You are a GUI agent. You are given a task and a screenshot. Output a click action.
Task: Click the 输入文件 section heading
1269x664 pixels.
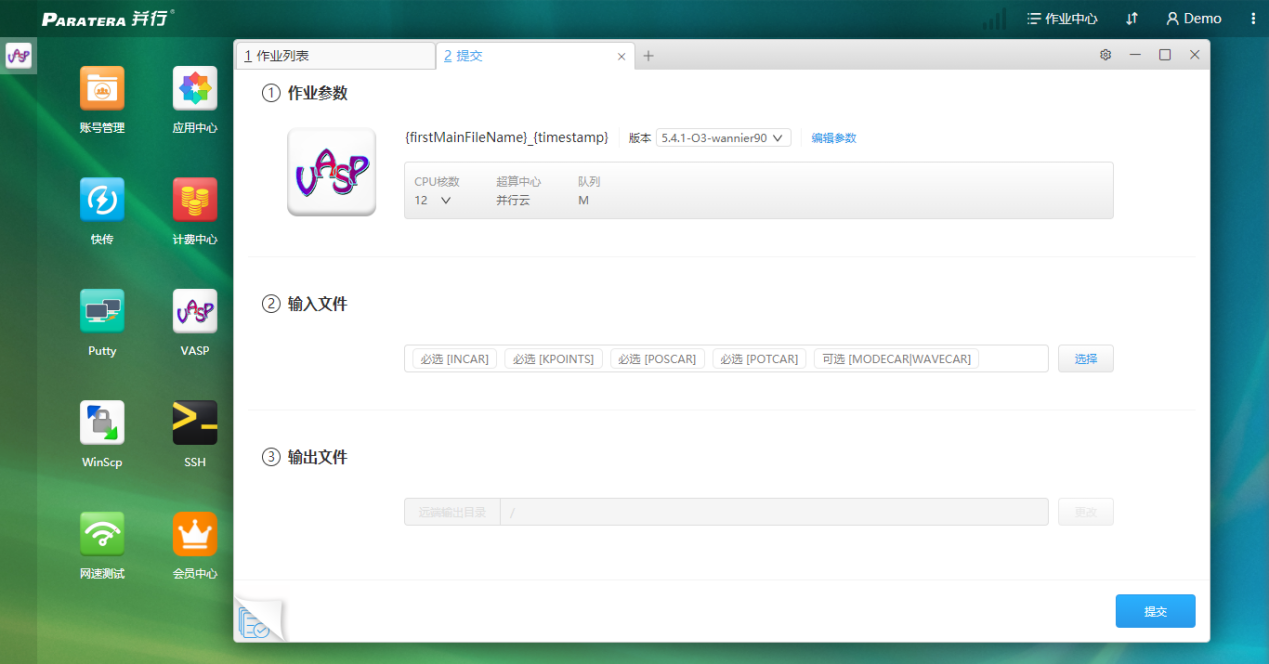tap(317, 304)
